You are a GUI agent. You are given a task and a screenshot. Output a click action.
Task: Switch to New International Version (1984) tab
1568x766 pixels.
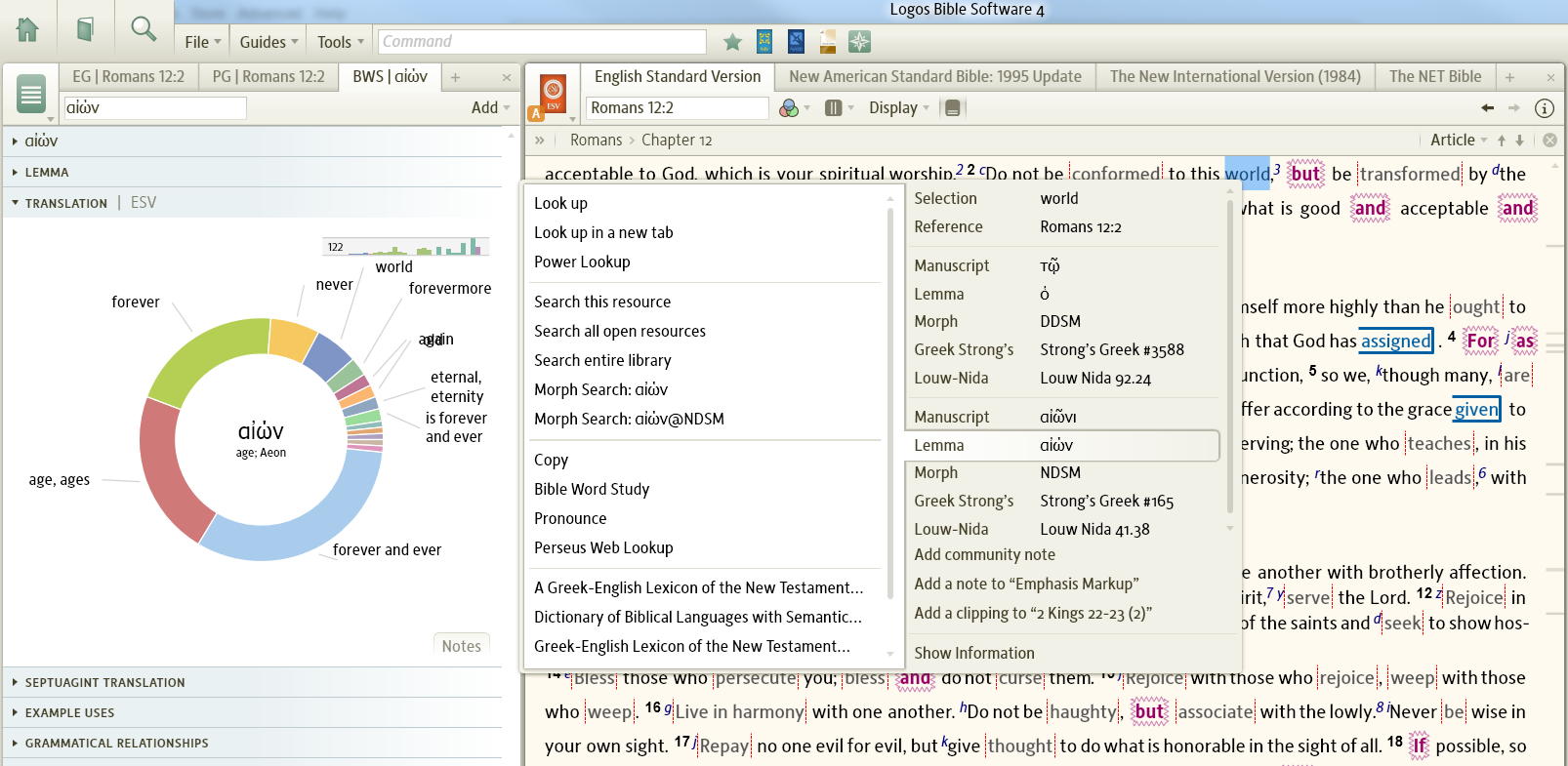(x=1235, y=77)
